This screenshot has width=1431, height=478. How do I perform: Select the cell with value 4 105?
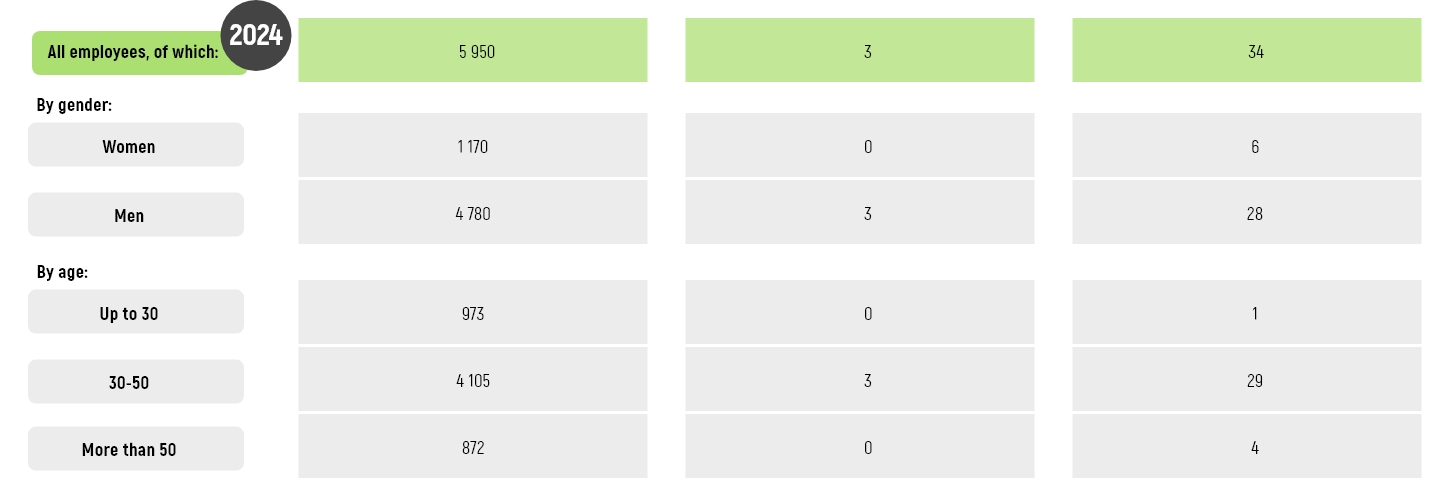pos(473,380)
